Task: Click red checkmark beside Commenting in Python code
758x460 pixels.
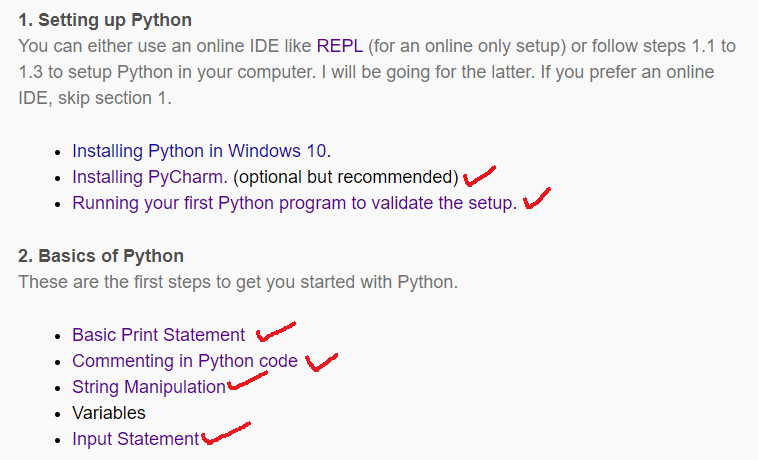Action: (x=322, y=359)
